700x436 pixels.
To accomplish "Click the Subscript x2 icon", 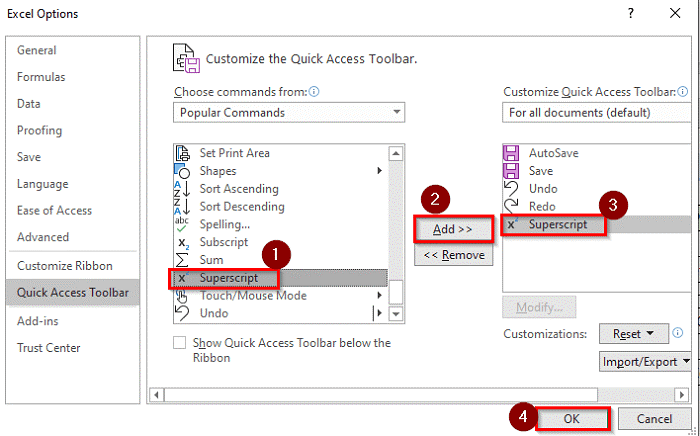I will [x=183, y=243].
